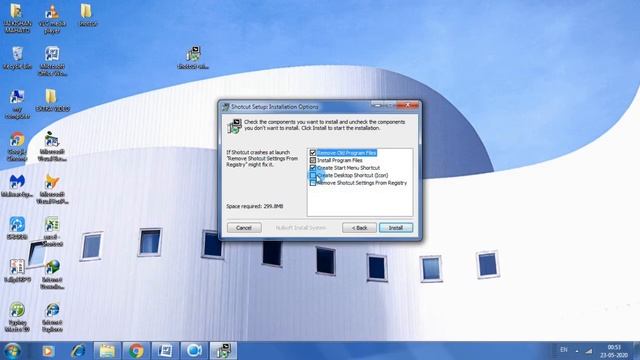Toggle Install Program Files checkbox

tap(313, 160)
